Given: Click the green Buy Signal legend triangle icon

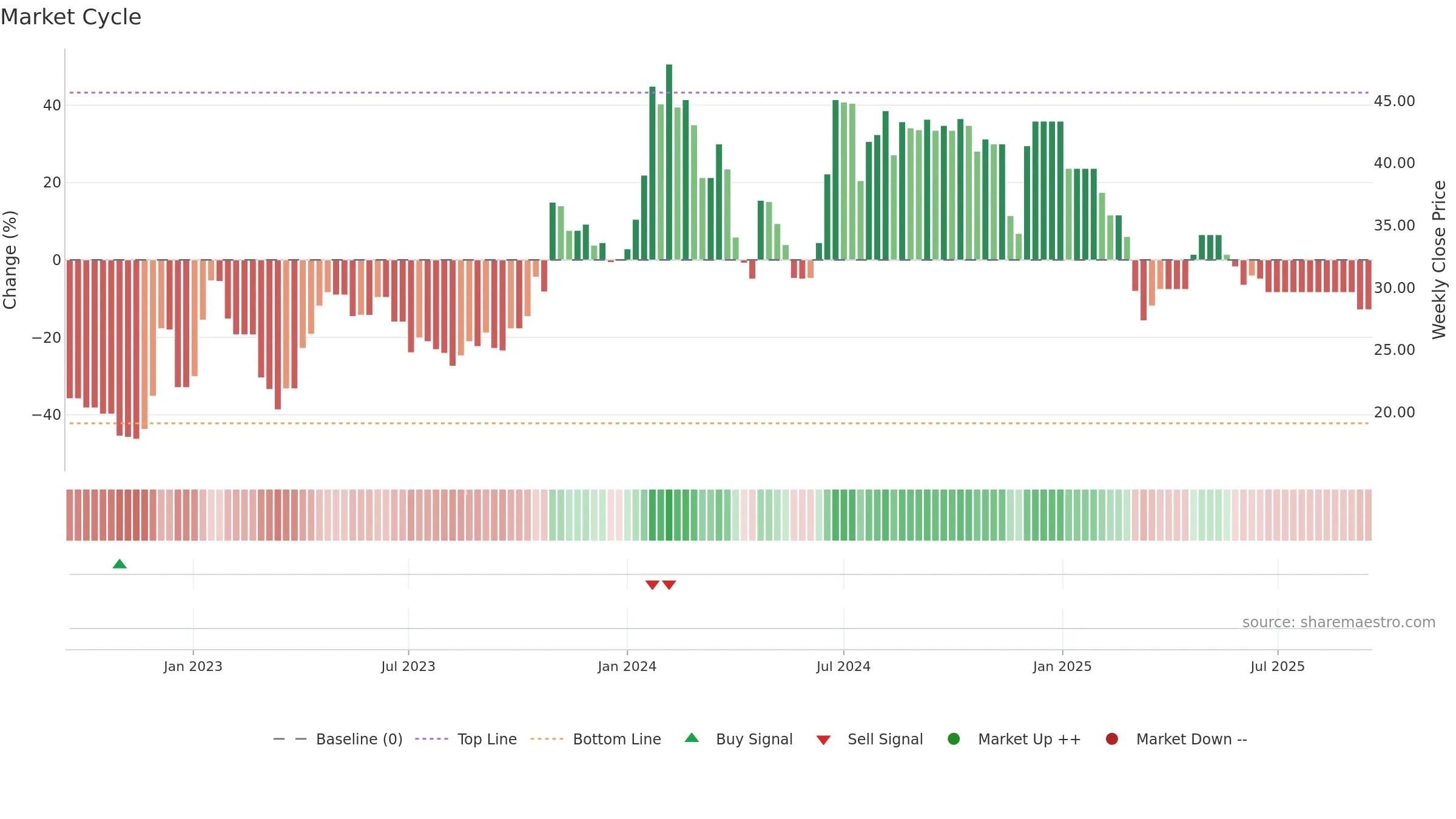Looking at the screenshot, I should (x=692, y=738).
